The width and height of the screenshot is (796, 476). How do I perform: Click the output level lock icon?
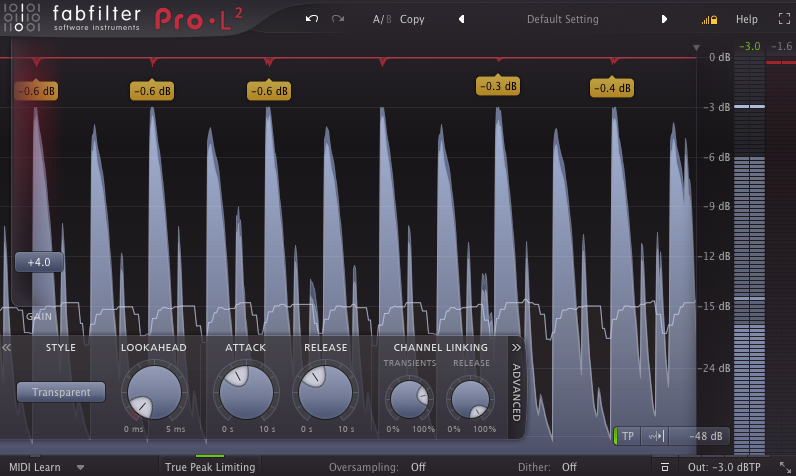[709, 19]
